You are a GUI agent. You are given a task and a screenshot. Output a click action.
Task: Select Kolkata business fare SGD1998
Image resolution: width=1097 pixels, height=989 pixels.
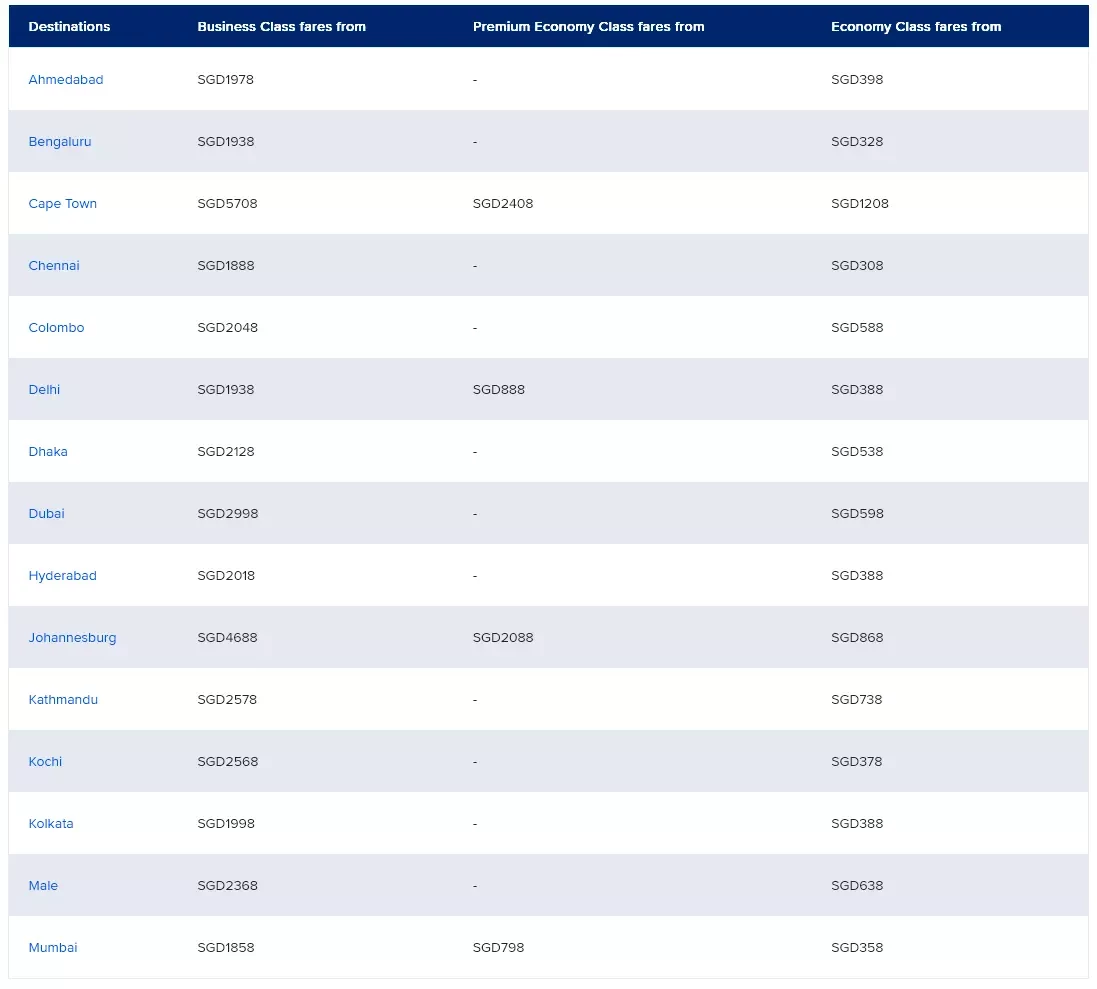pos(226,824)
